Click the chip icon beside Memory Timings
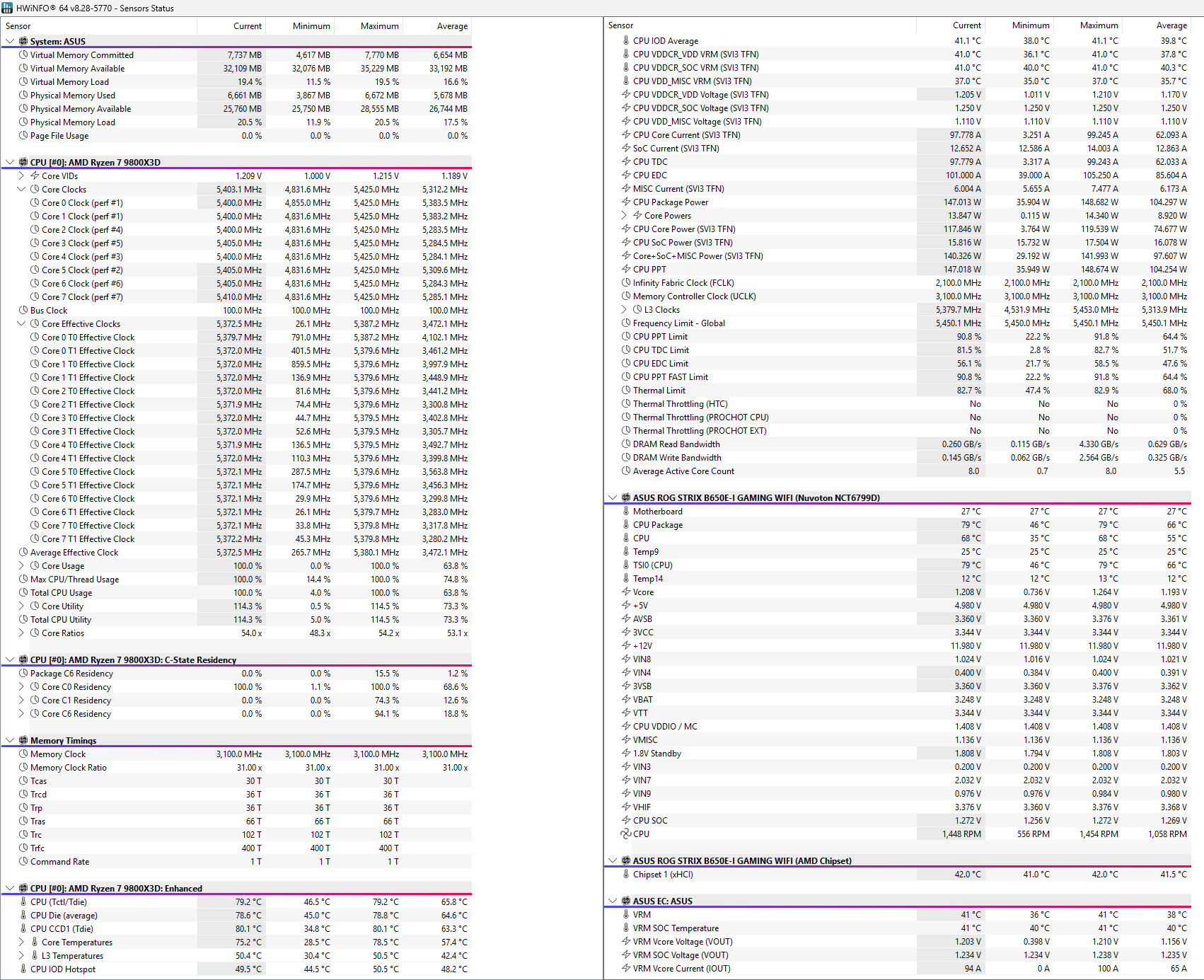The width and height of the screenshot is (1204, 980). tap(23, 741)
